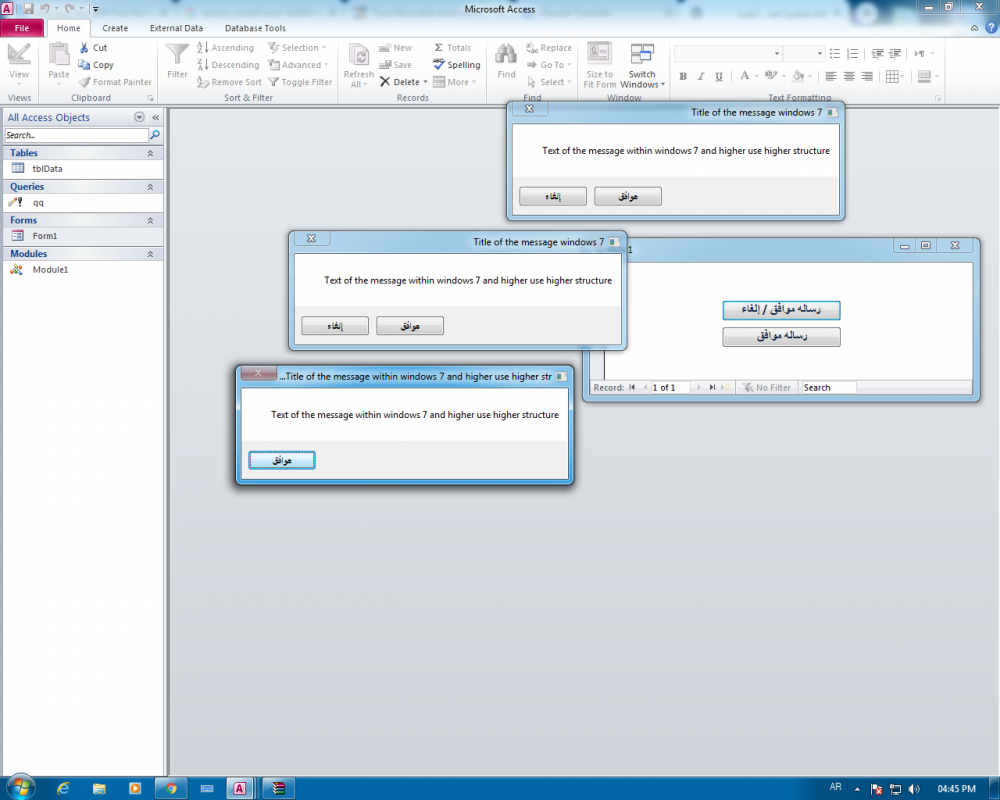Switch to the Home ribbon tab
Viewport: 1000px width, 800px height.
coord(69,28)
